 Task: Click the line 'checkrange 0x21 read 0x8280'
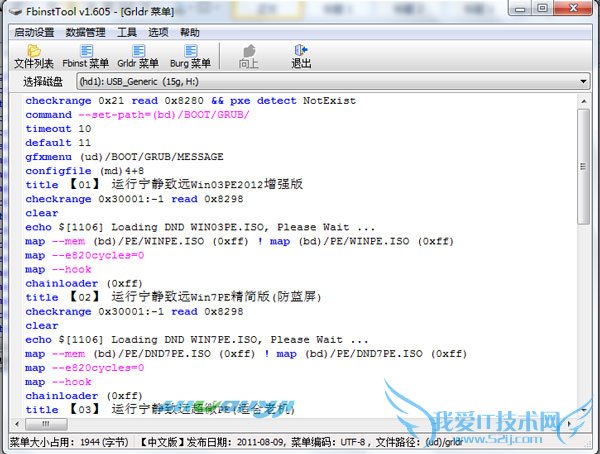tap(191, 101)
